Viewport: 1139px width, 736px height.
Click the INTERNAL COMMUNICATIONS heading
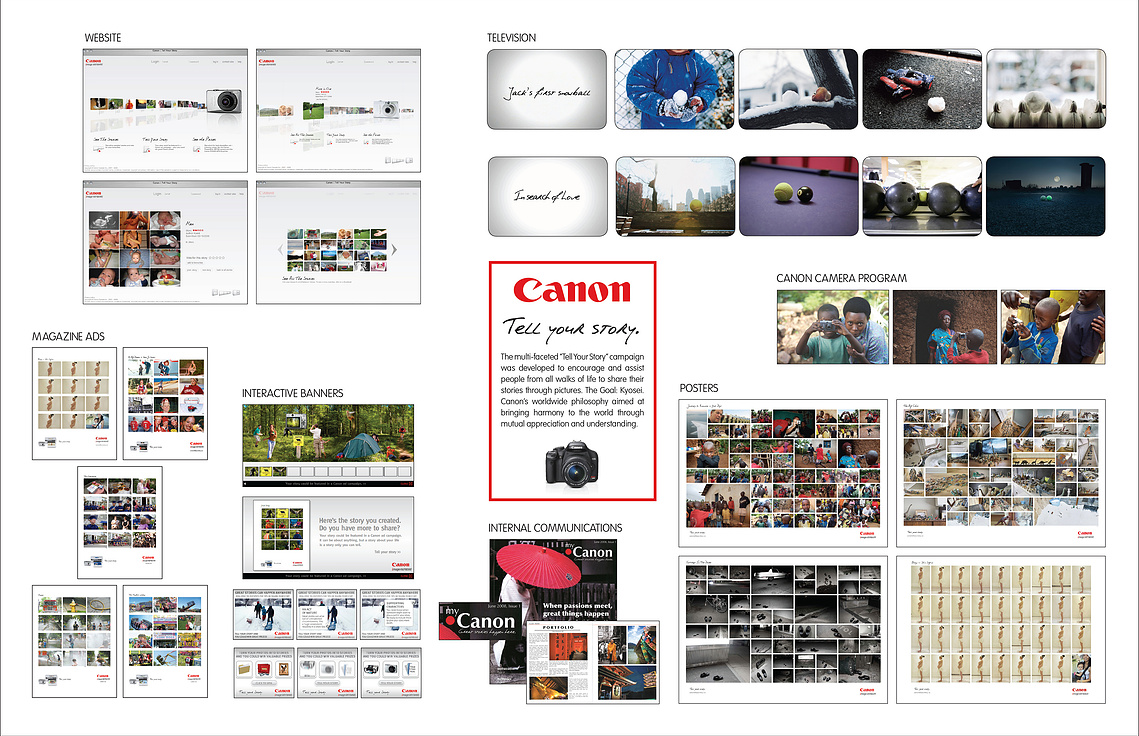(x=555, y=528)
